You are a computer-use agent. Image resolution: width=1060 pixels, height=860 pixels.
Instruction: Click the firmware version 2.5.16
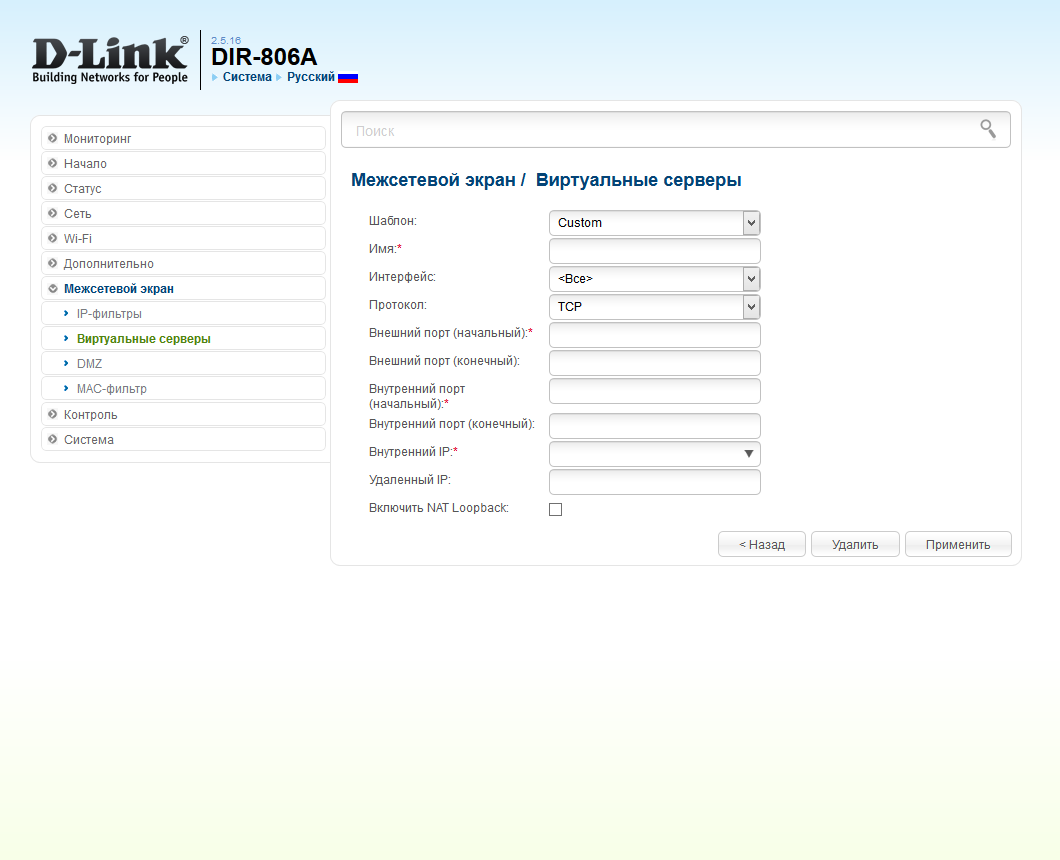pos(226,41)
